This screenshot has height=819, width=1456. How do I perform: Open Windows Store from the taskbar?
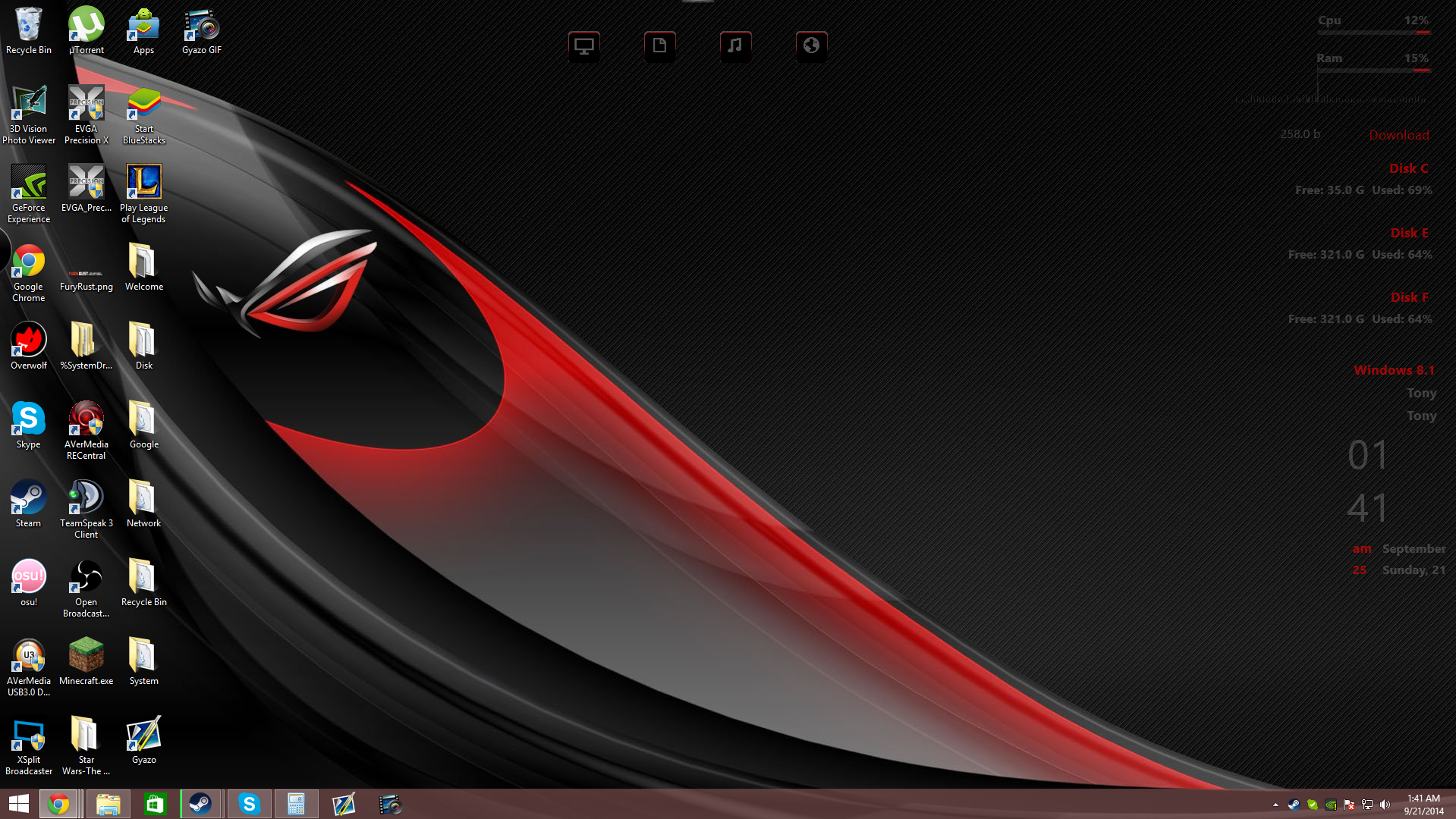point(155,804)
